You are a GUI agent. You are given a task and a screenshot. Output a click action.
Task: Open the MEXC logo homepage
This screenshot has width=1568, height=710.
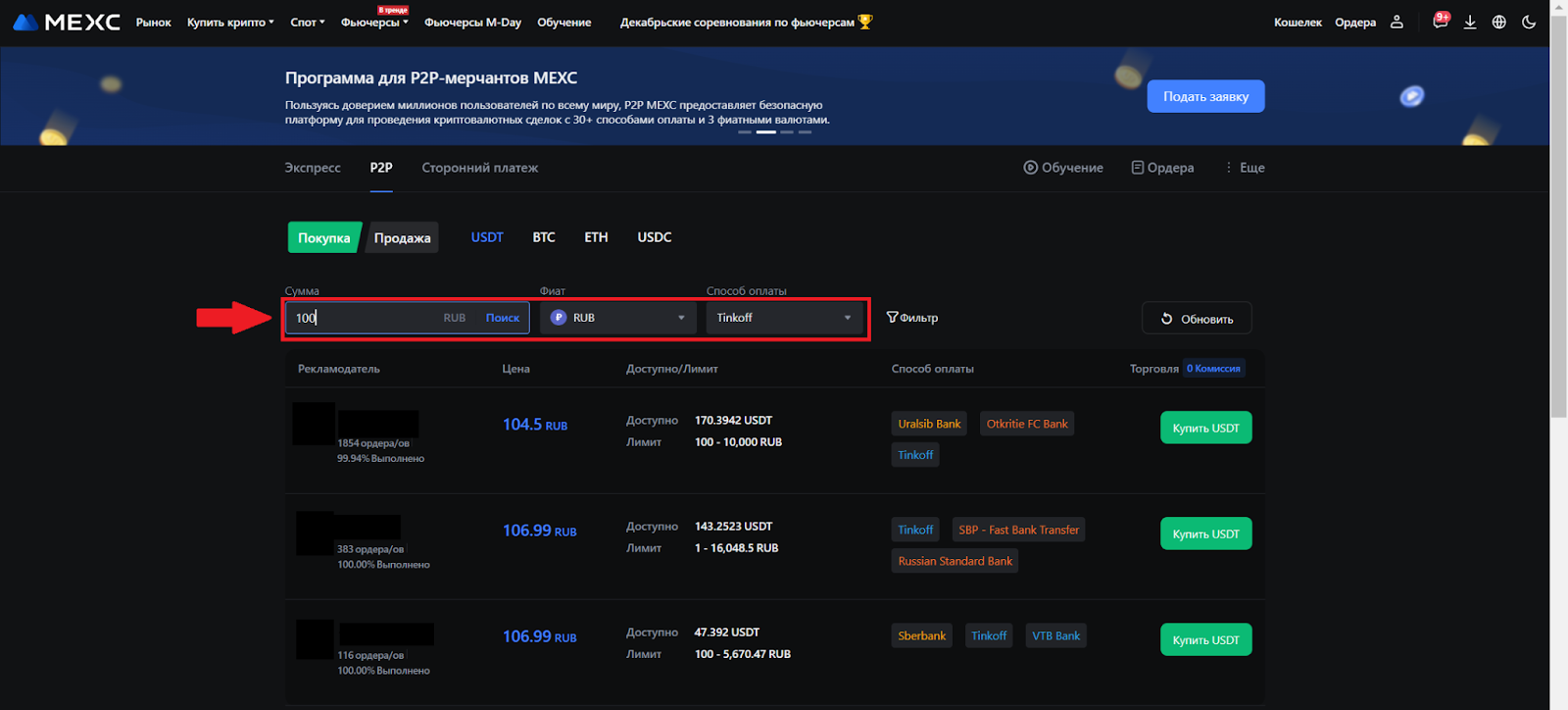click(x=67, y=22)
